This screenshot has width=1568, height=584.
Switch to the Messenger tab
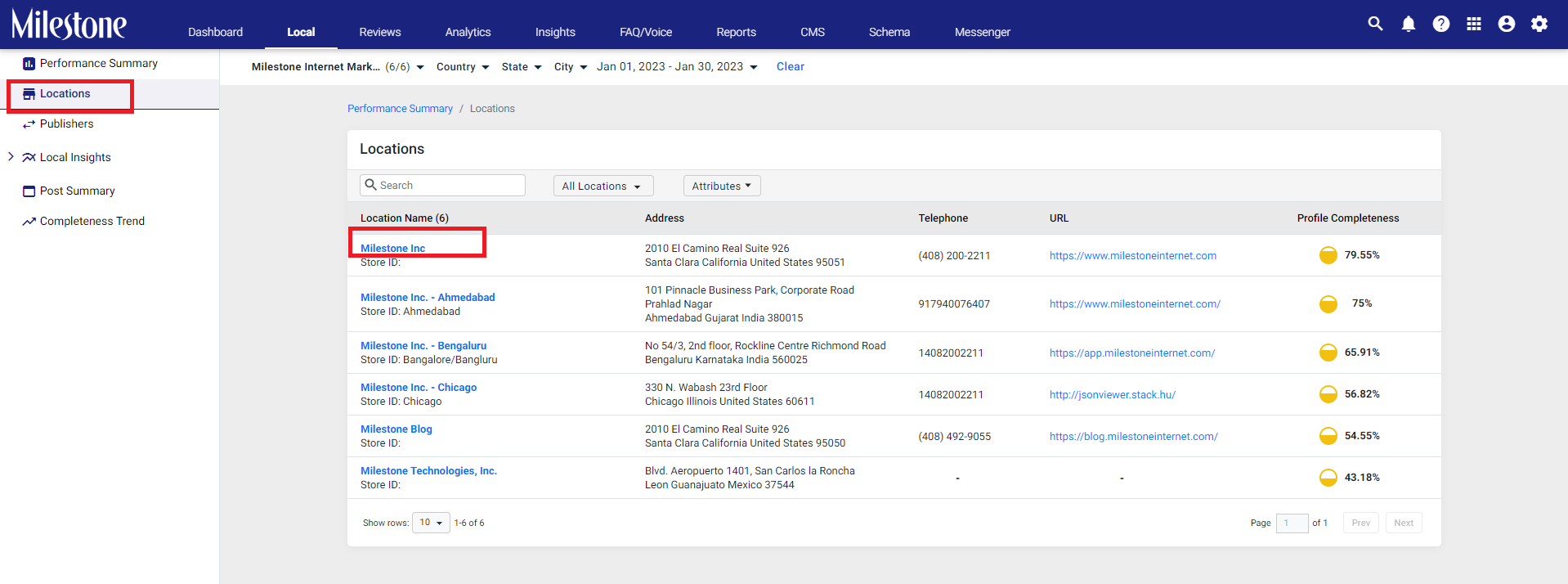click(x=983, y=32)
